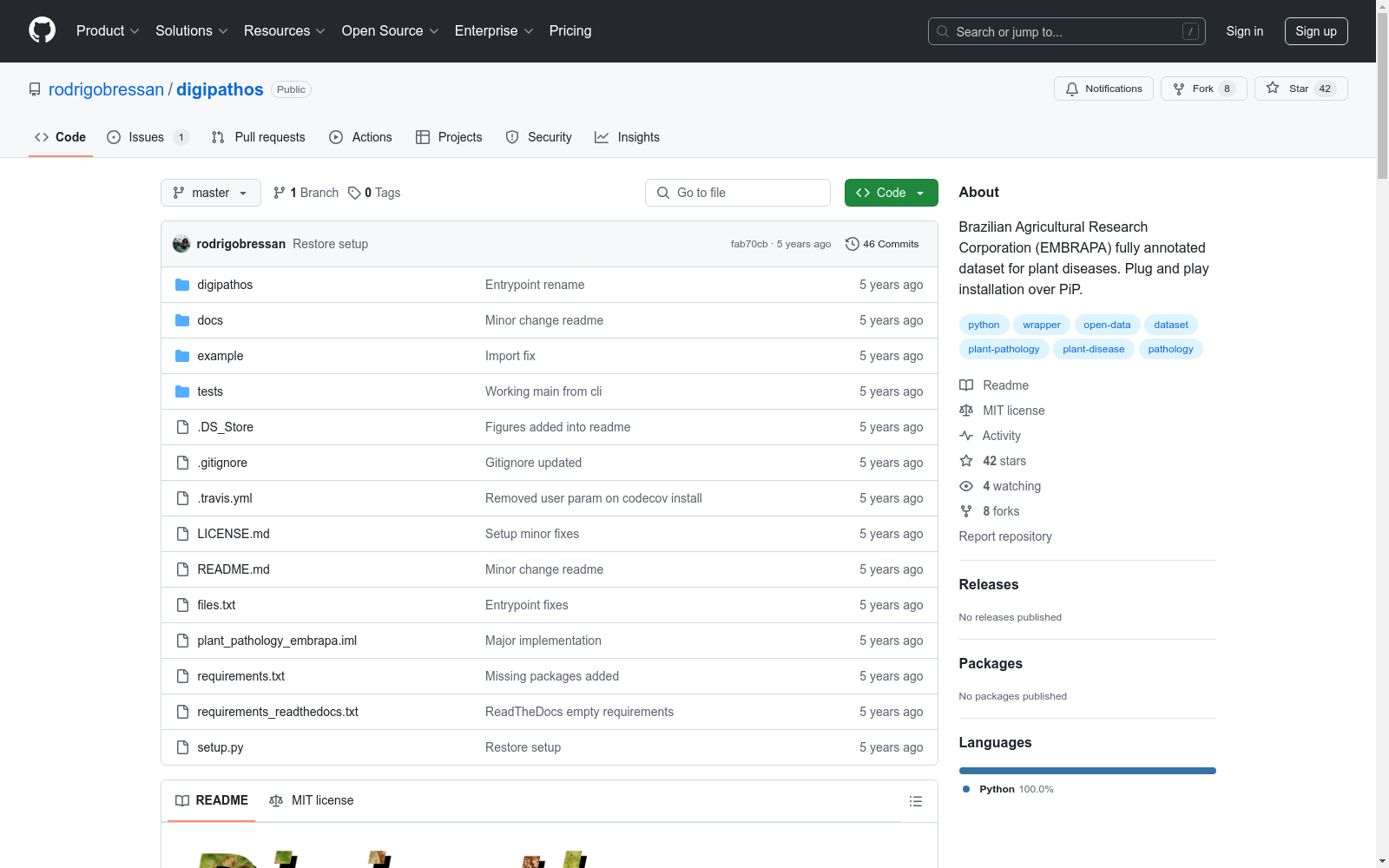
Task: Switch to the Security tab
Action: point(538,137)
